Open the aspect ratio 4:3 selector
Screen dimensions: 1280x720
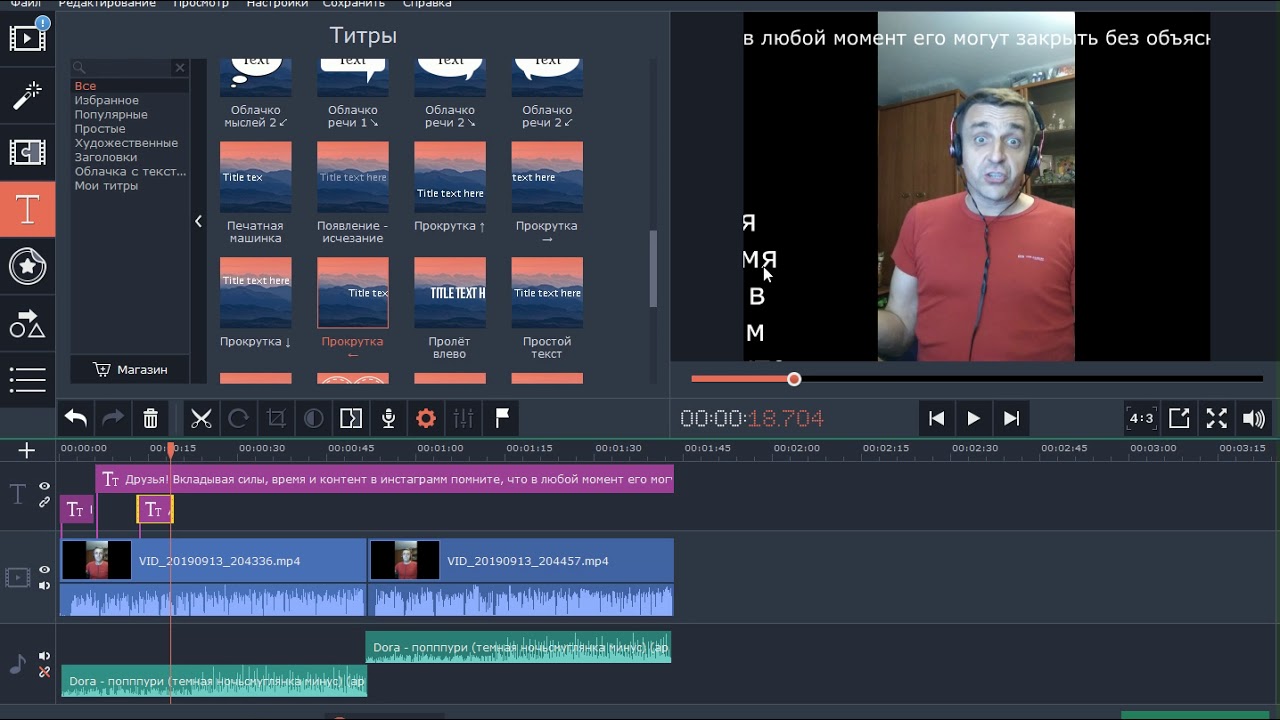(1141, 418)
